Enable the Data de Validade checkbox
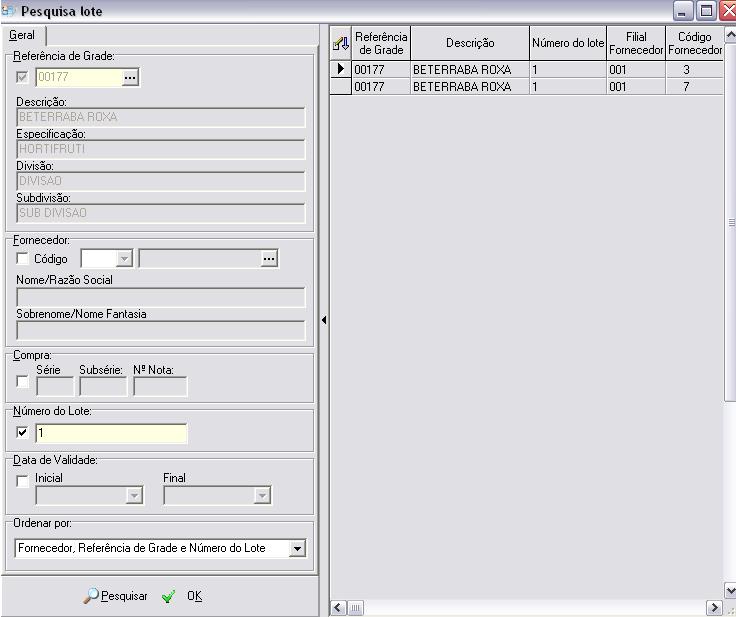 [x=23, y=481]
